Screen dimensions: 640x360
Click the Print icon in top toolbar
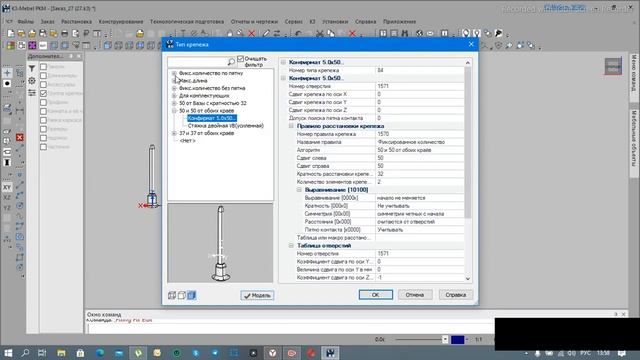pyautogui.click(x=64, y=33)
